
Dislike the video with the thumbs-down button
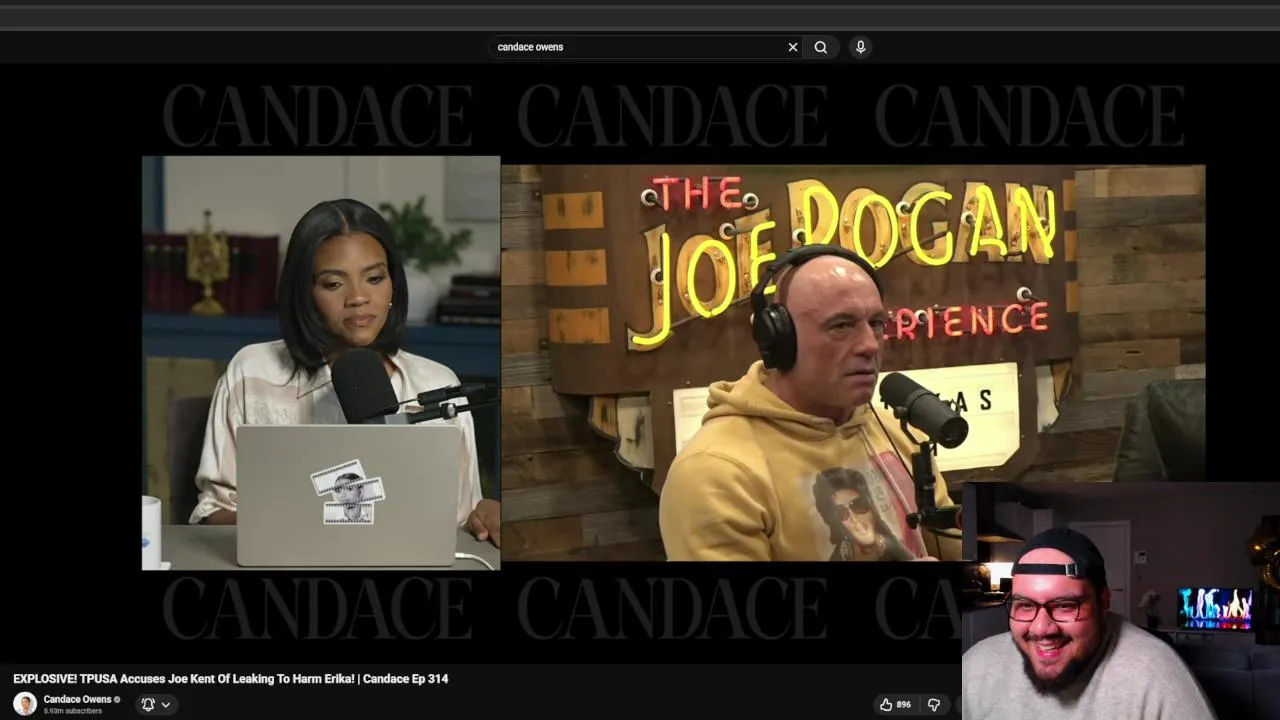coord(934,704)
